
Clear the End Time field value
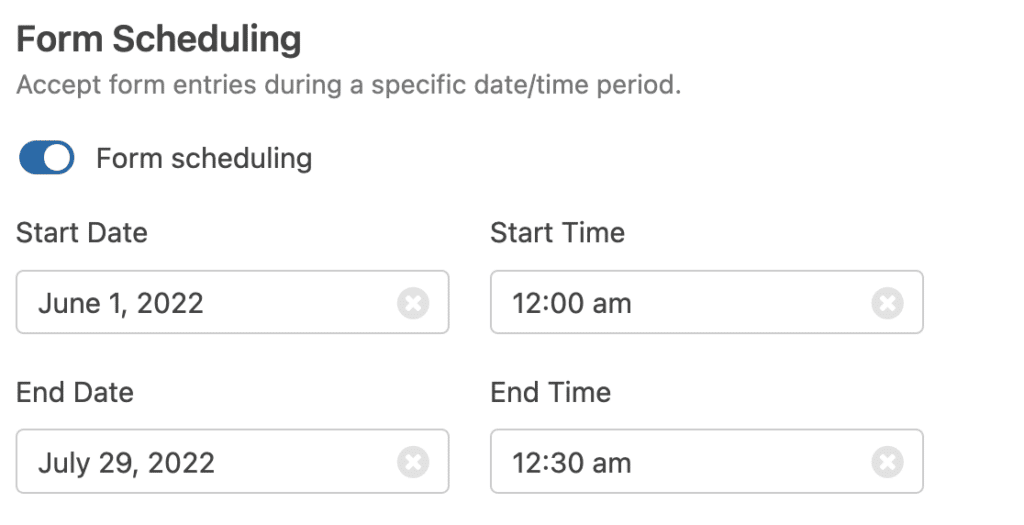[887, 462]
